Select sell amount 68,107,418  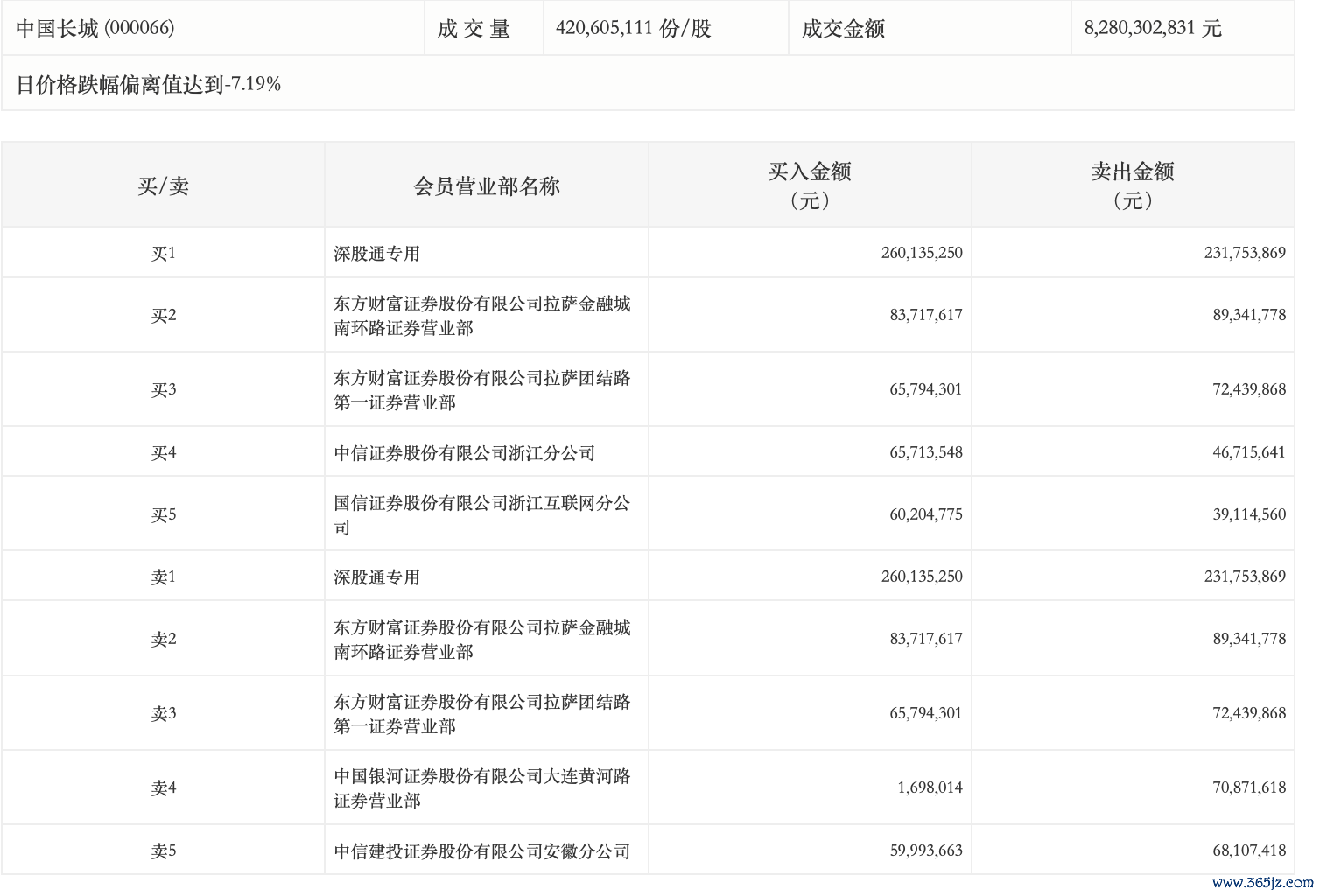point(1249,850)
